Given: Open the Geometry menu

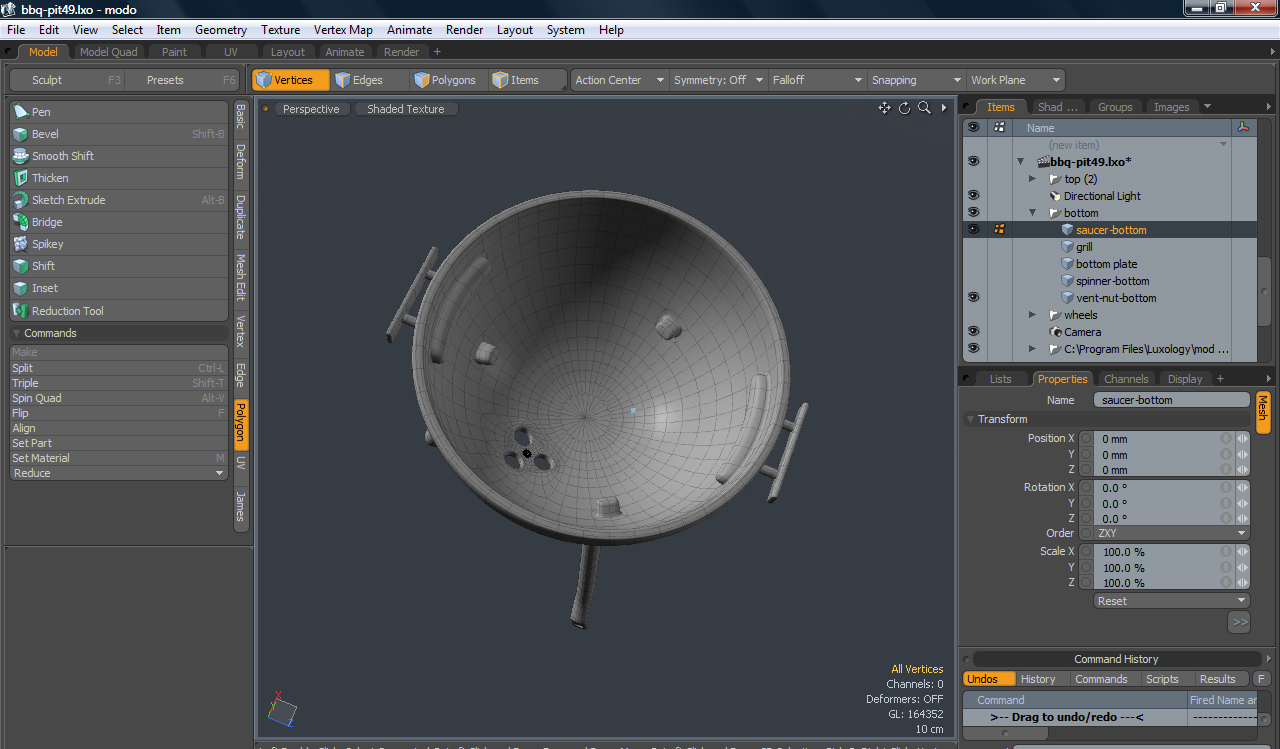Looking at the screenshot, I should point(221,30).
